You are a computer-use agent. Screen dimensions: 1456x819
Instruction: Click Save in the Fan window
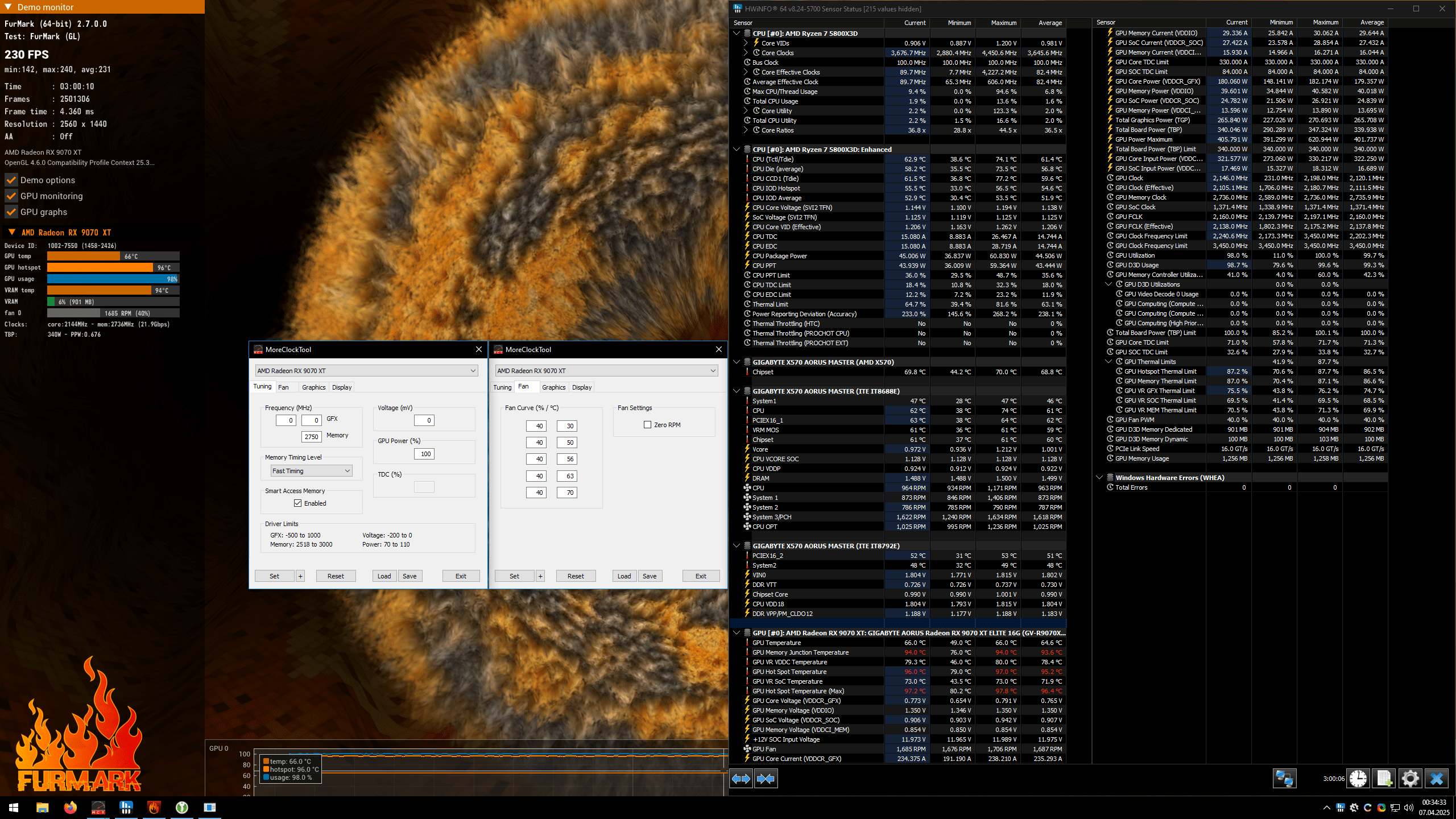click(650, 576)
